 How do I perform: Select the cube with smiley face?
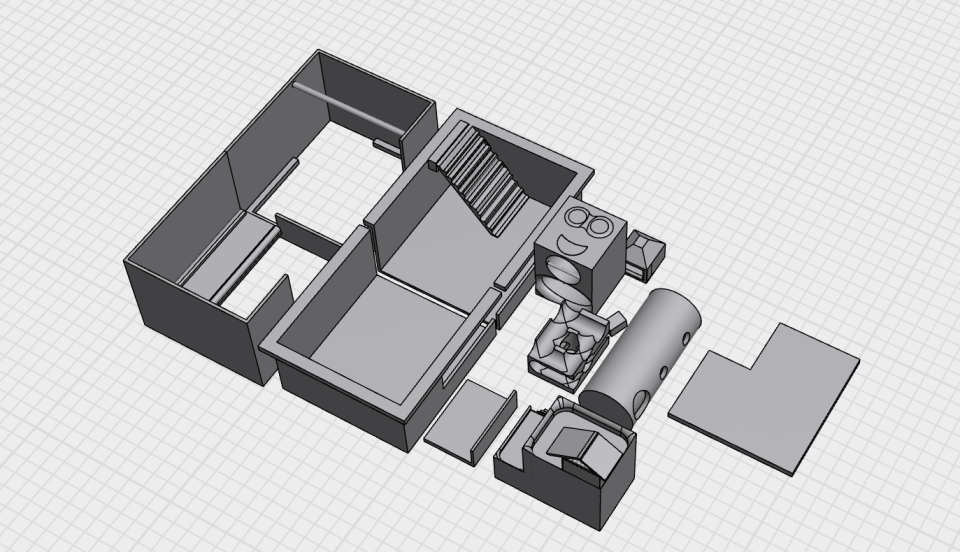click(580, 252)
